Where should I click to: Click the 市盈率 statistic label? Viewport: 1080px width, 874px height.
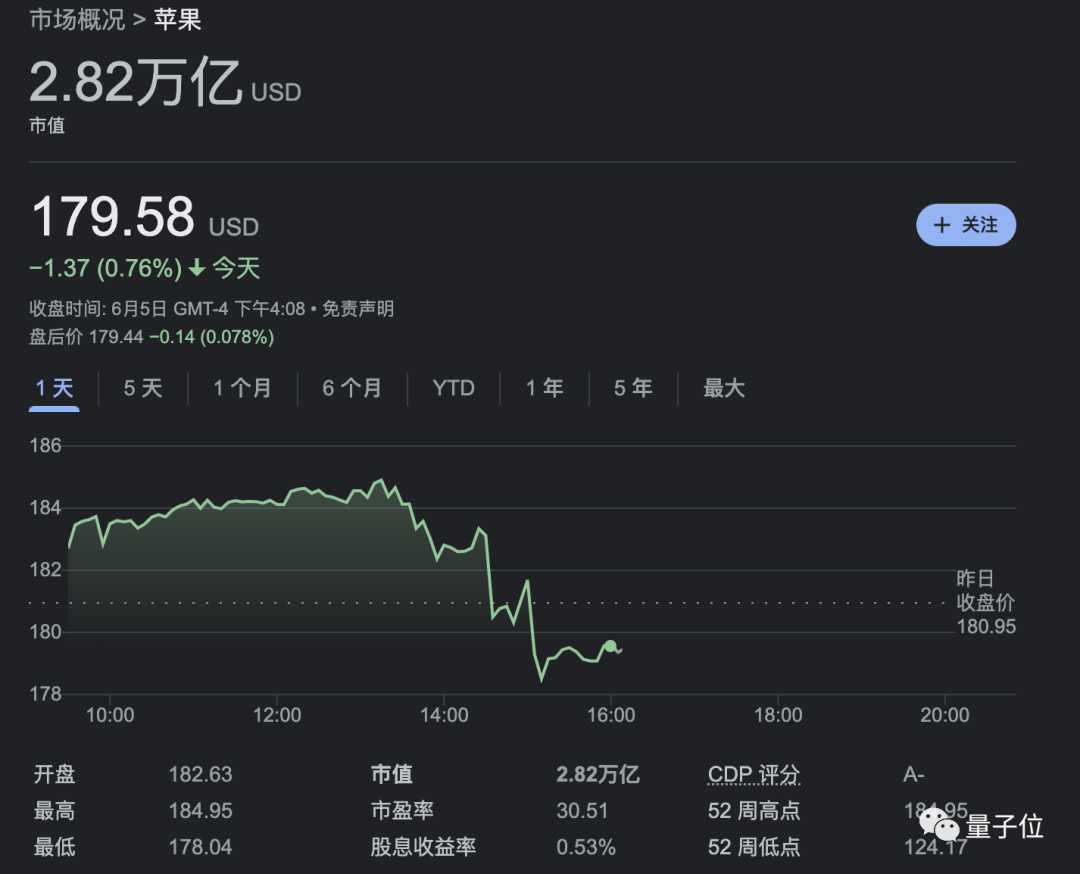[402, 811]
